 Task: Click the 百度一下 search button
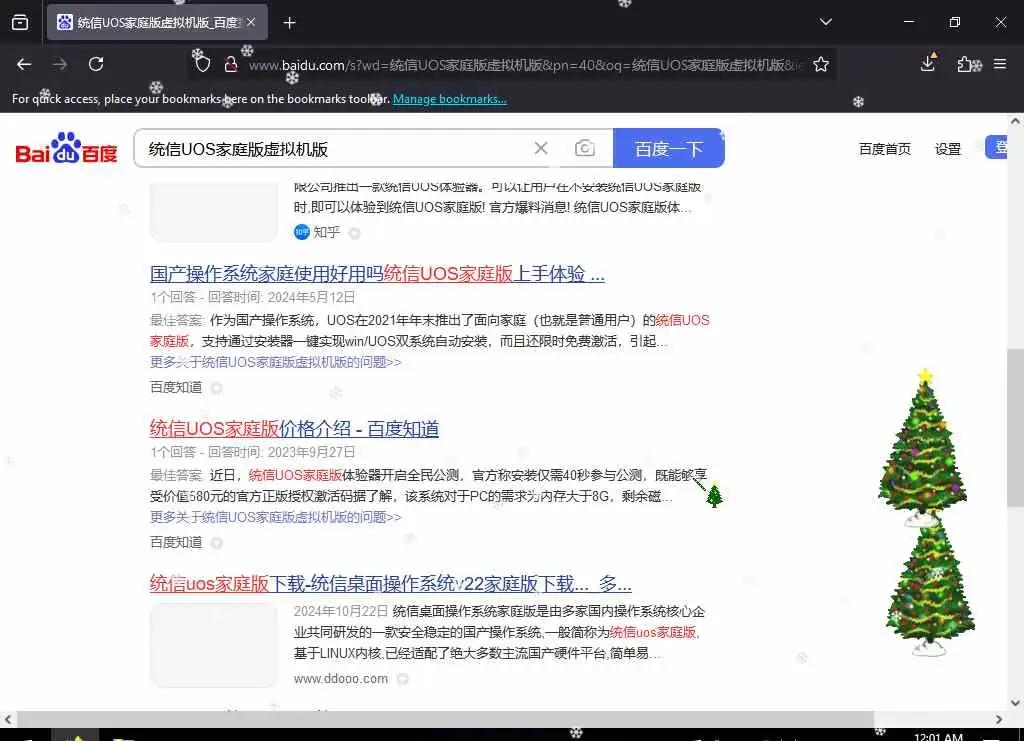[x=669, y=148]
